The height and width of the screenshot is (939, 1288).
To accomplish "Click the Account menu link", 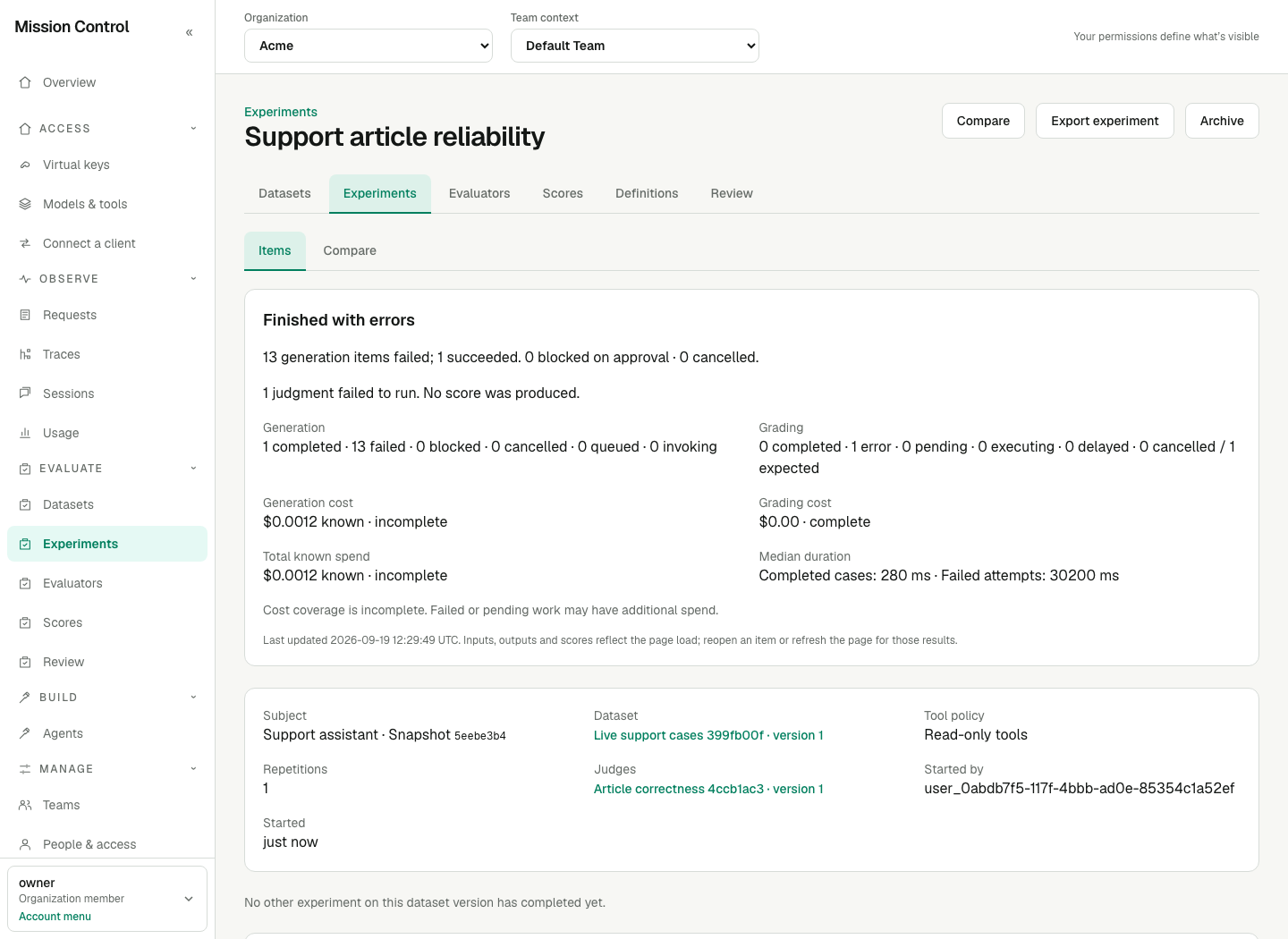I will pos(55,917).
